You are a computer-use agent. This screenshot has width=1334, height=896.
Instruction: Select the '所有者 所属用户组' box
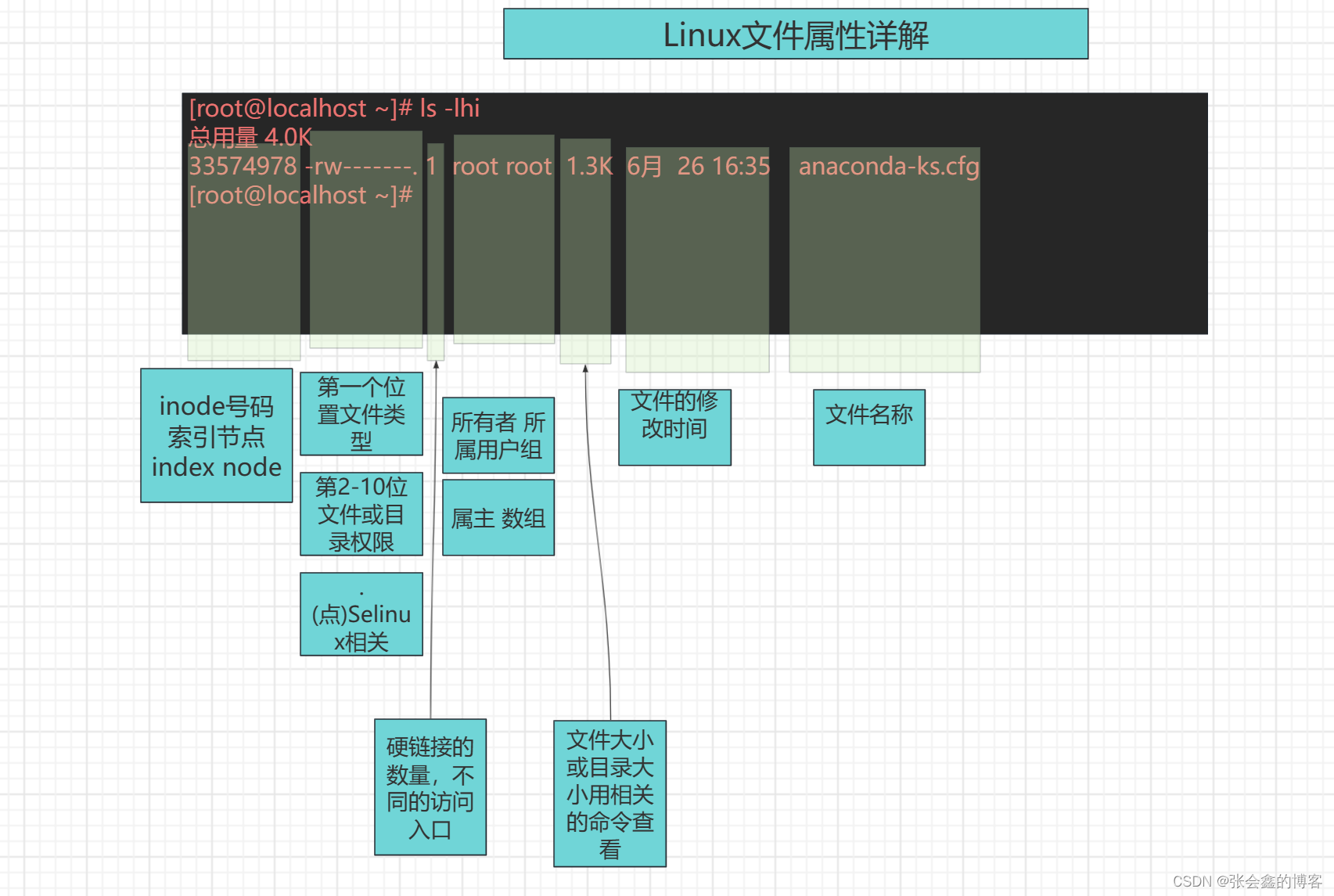click(x=498, y=435)
